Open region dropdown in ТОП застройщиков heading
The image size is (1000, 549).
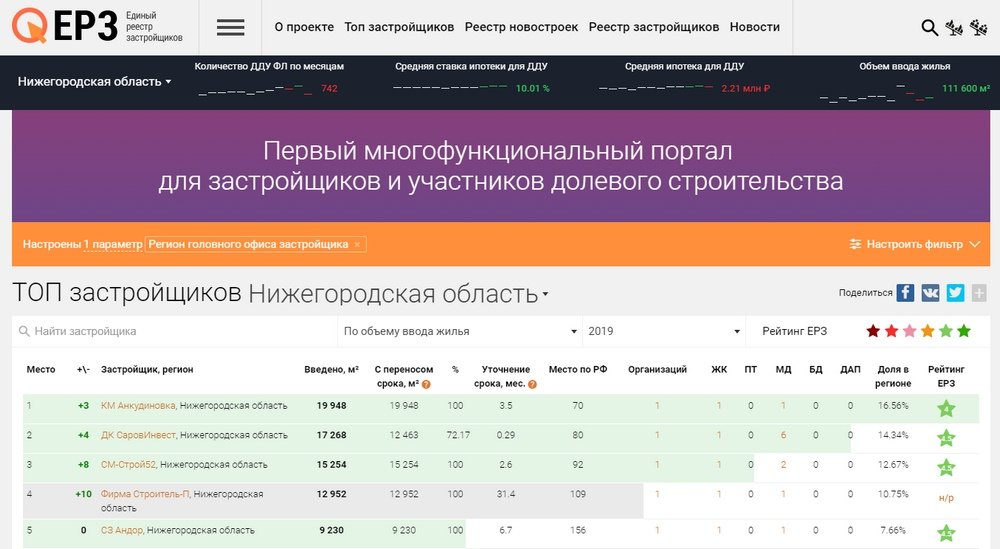click(398, 294)
